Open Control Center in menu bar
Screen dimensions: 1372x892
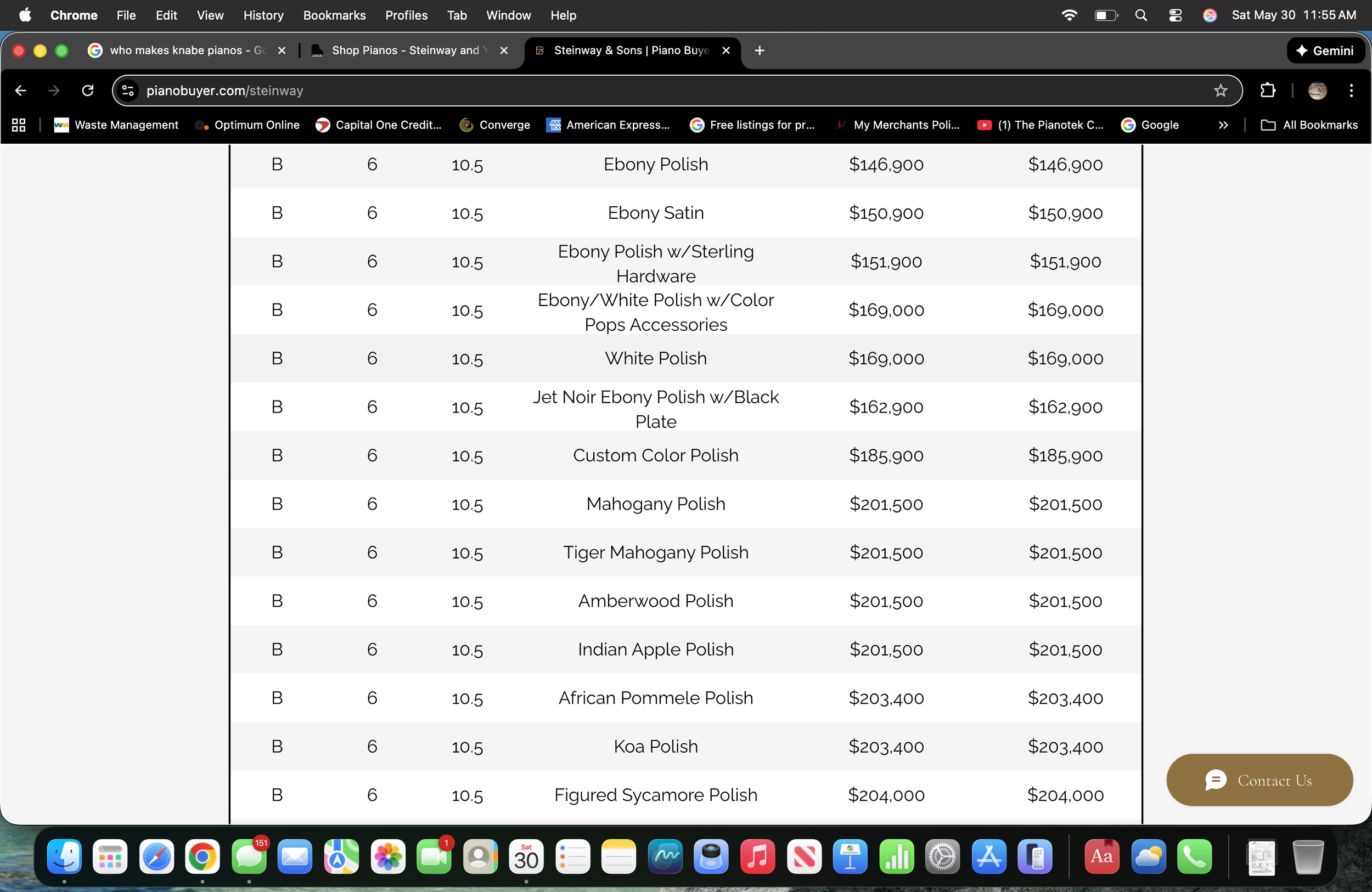coord(1175,15)
